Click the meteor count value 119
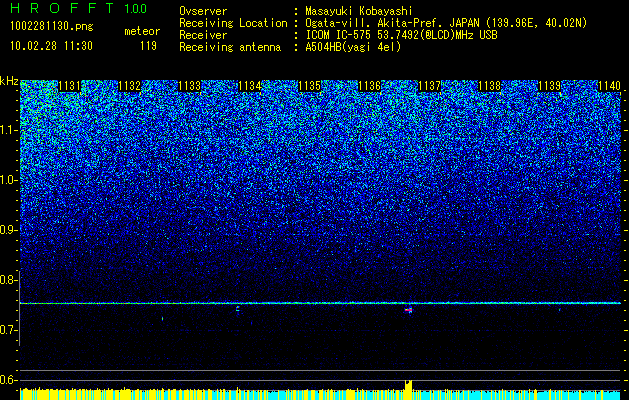The width and height of the screenshot is (629, 400). tap(148, 46)
